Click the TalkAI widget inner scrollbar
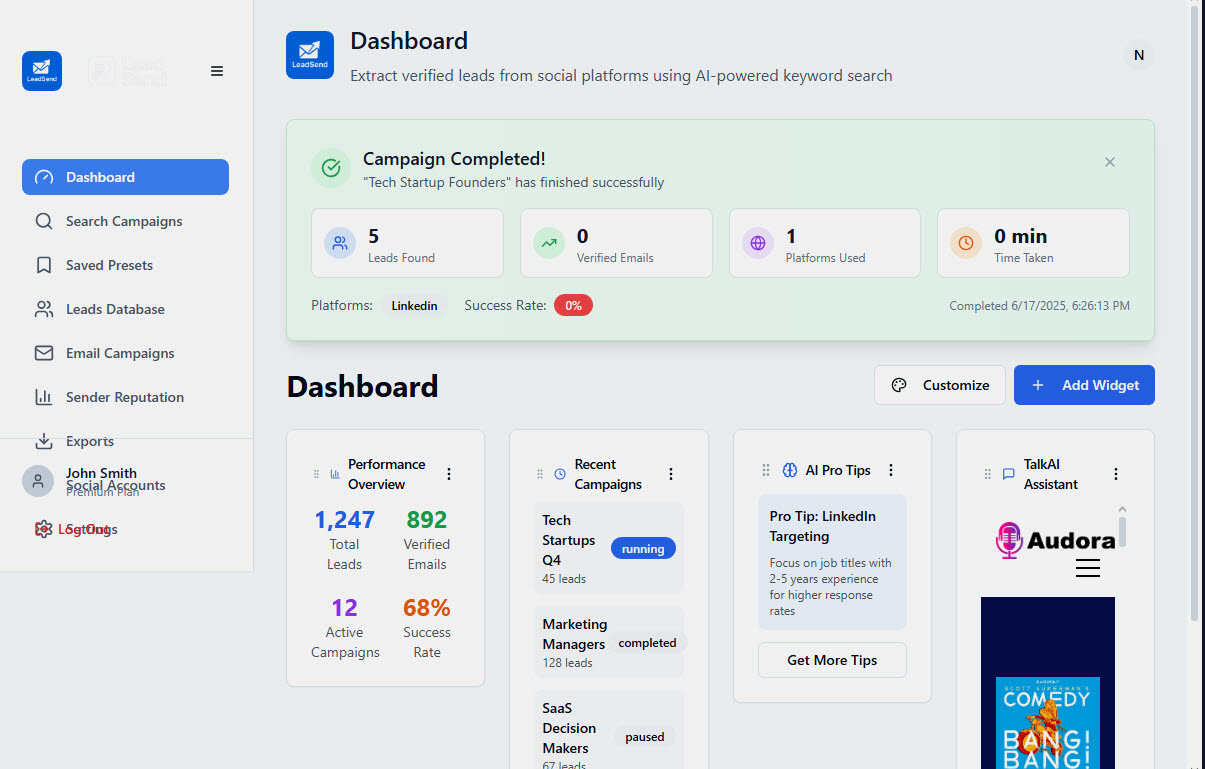 (1122, 530)
